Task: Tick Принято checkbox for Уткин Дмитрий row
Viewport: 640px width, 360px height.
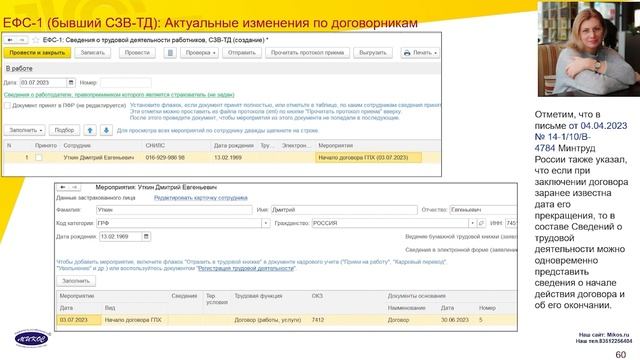Action: [39, 157]
